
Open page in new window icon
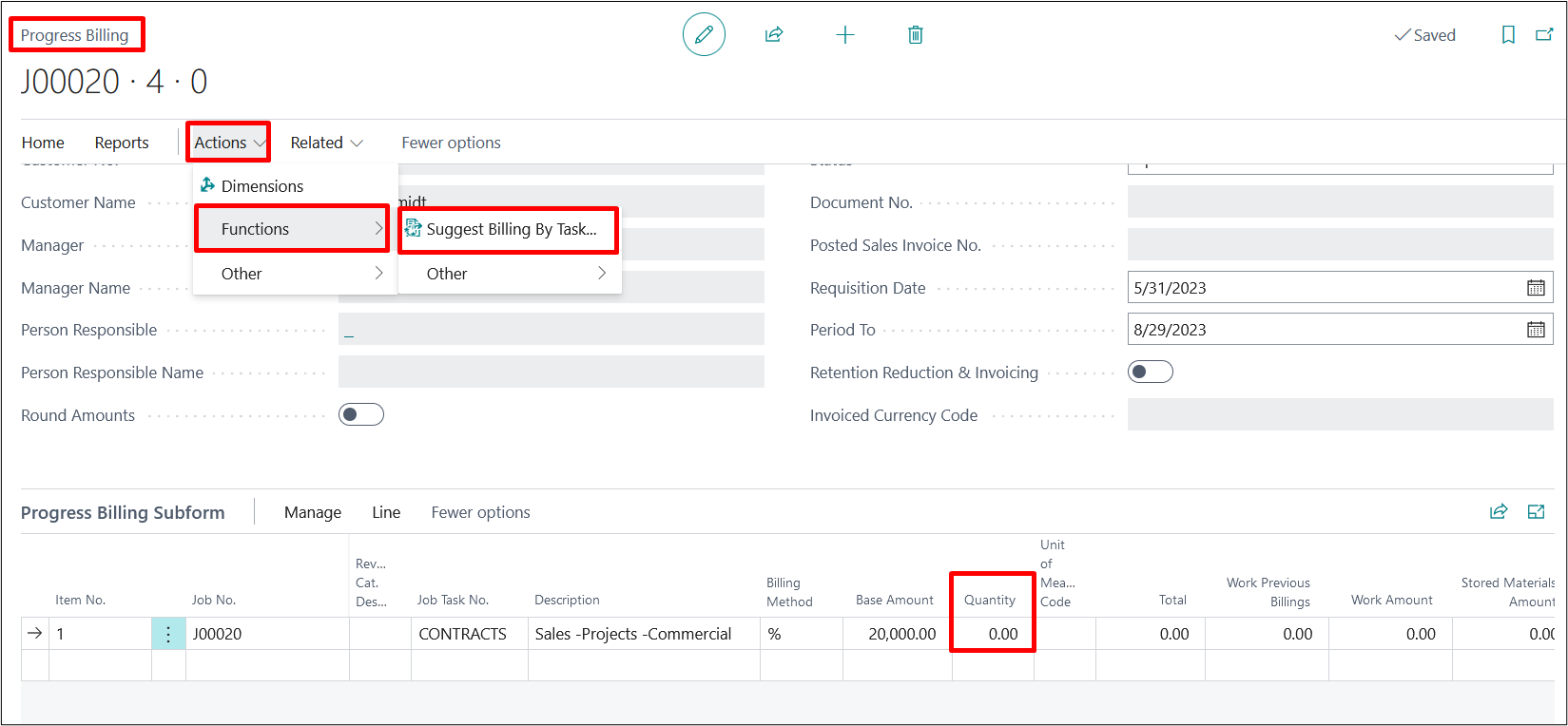coord(1544,35)
